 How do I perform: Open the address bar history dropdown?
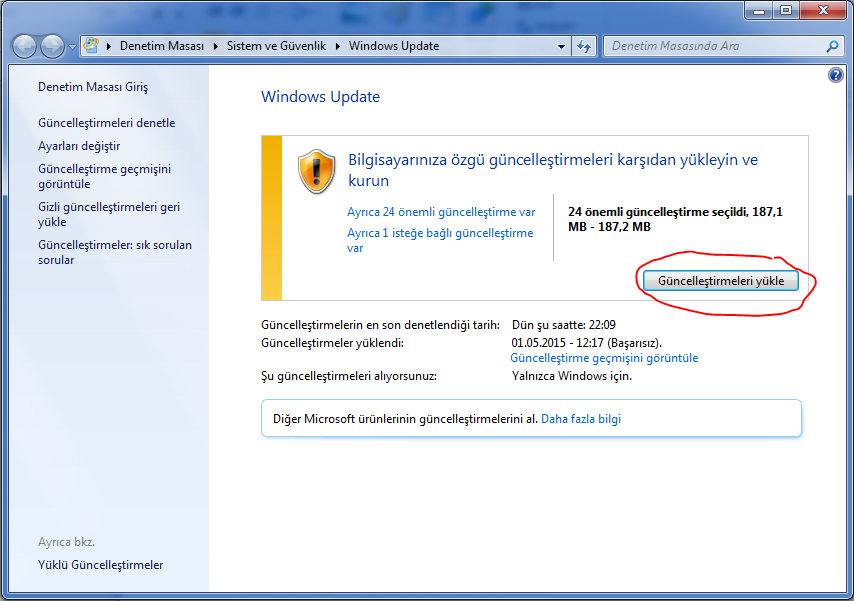click(x=561, y=46)
